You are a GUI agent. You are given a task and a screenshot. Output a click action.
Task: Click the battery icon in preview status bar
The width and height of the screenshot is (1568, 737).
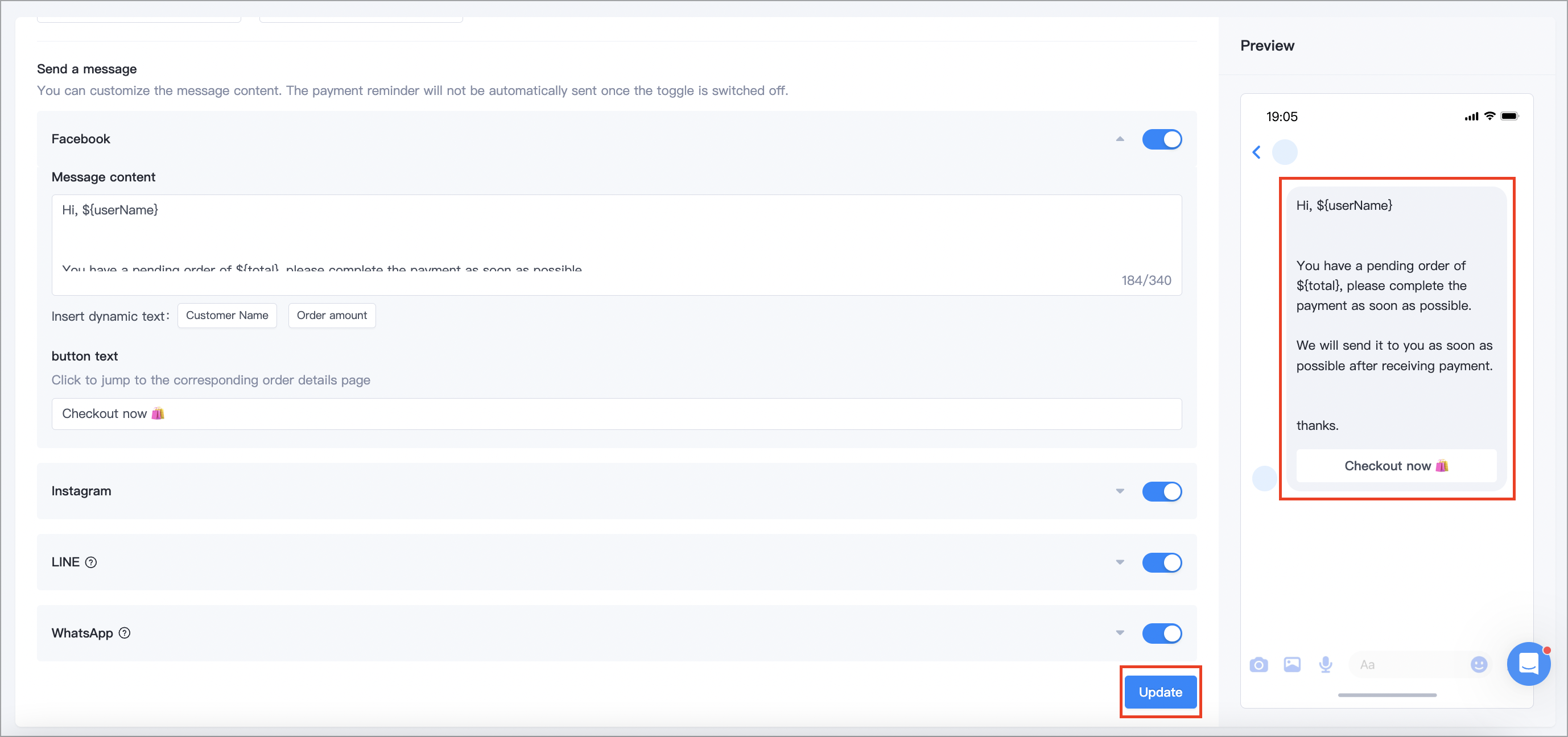click(1509, 116)
